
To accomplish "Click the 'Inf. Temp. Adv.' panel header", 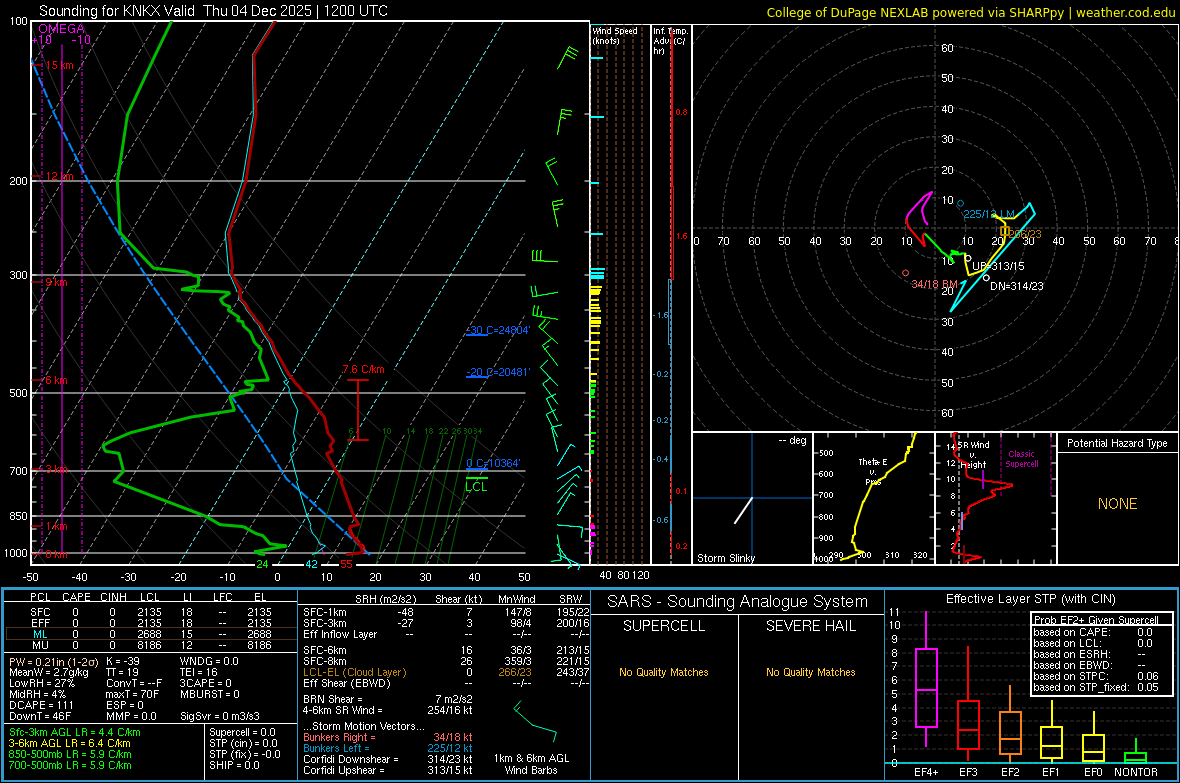I will tap(669, 41).
